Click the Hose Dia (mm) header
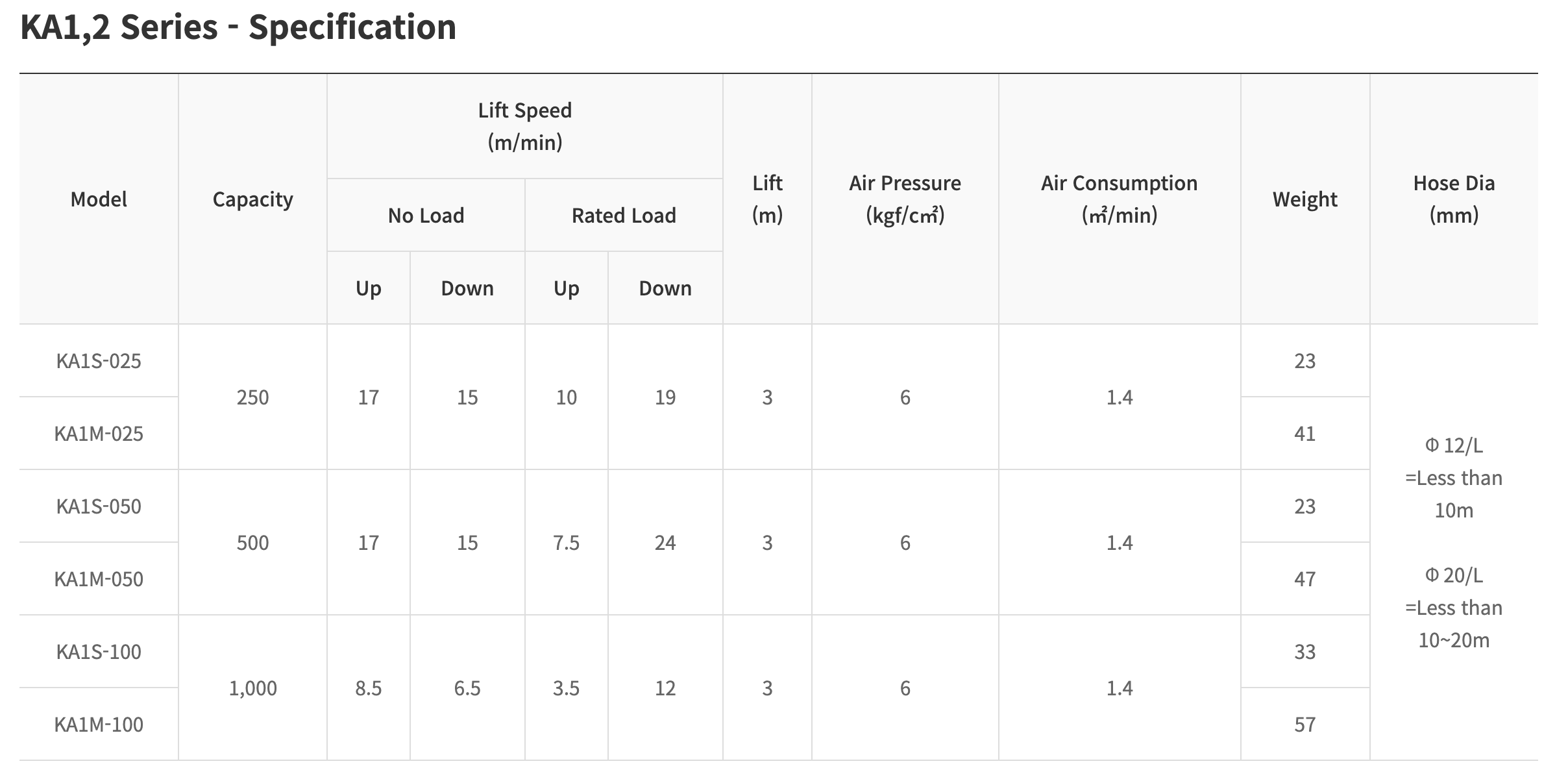The height and width of the screenshot is (770, 1568). 1454,199
